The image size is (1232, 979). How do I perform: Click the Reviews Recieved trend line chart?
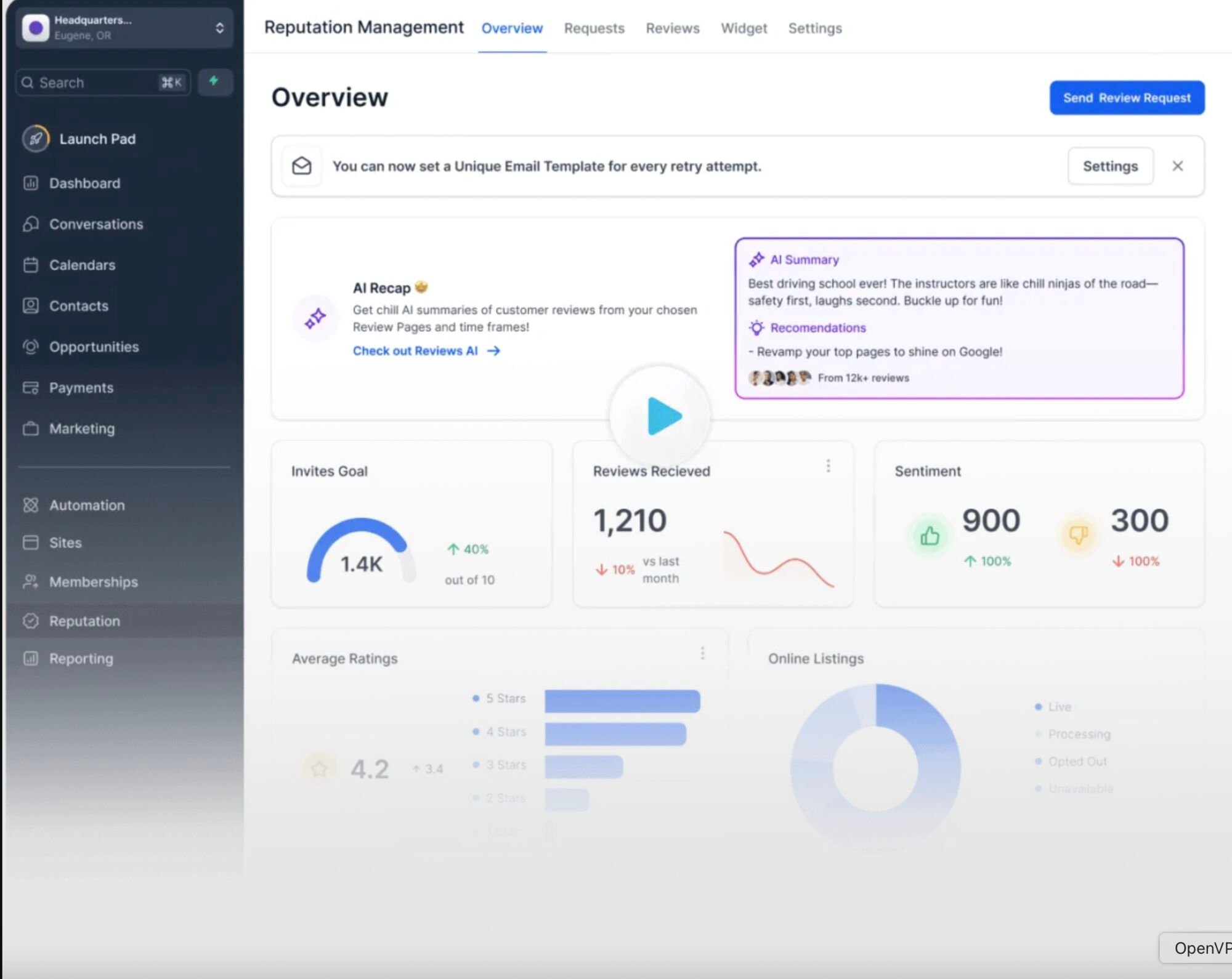pyautogui.click(x=779, y=559)
